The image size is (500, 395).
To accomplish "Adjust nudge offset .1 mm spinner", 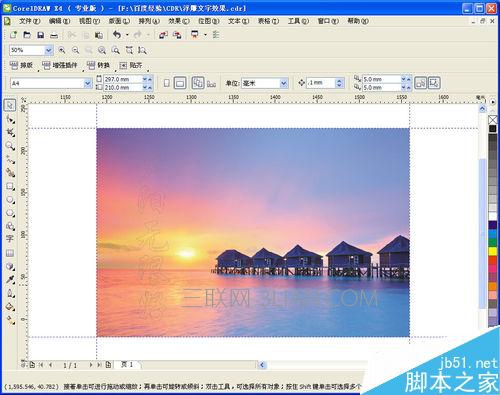I will (x=339, y=83).
